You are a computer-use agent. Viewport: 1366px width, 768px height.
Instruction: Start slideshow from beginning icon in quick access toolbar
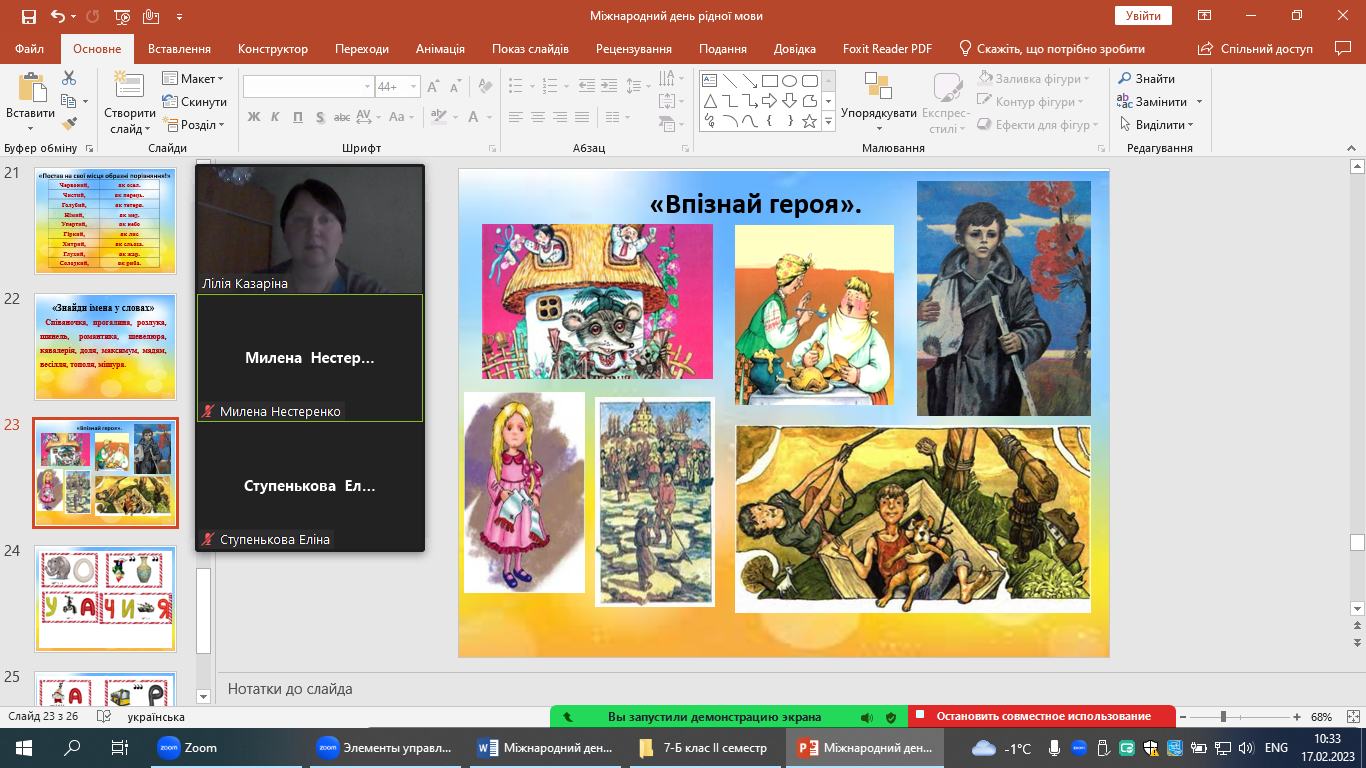tap(122, 17)
